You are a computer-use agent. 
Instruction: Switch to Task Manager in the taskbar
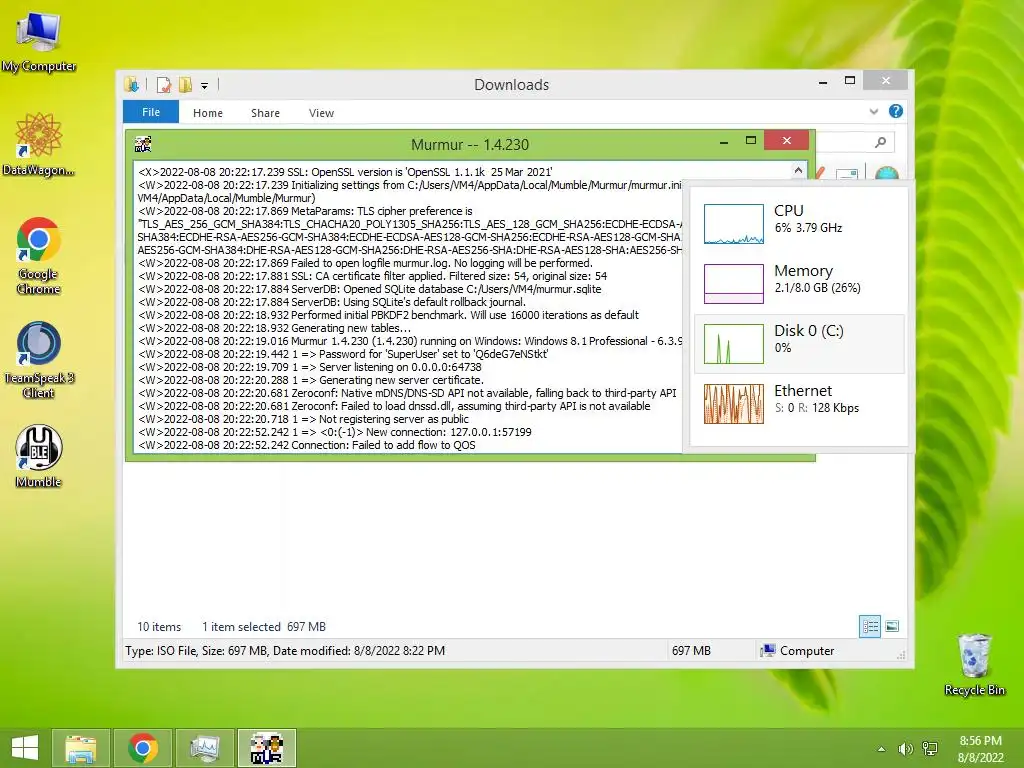click(x=204, y=748)
